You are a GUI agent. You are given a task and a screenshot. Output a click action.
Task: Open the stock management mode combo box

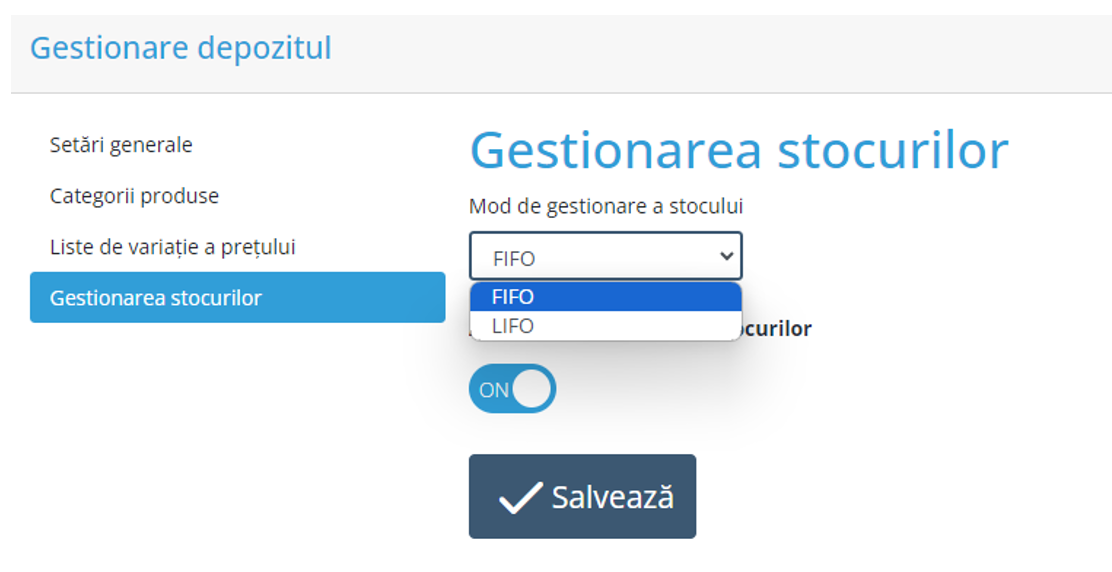605,257
